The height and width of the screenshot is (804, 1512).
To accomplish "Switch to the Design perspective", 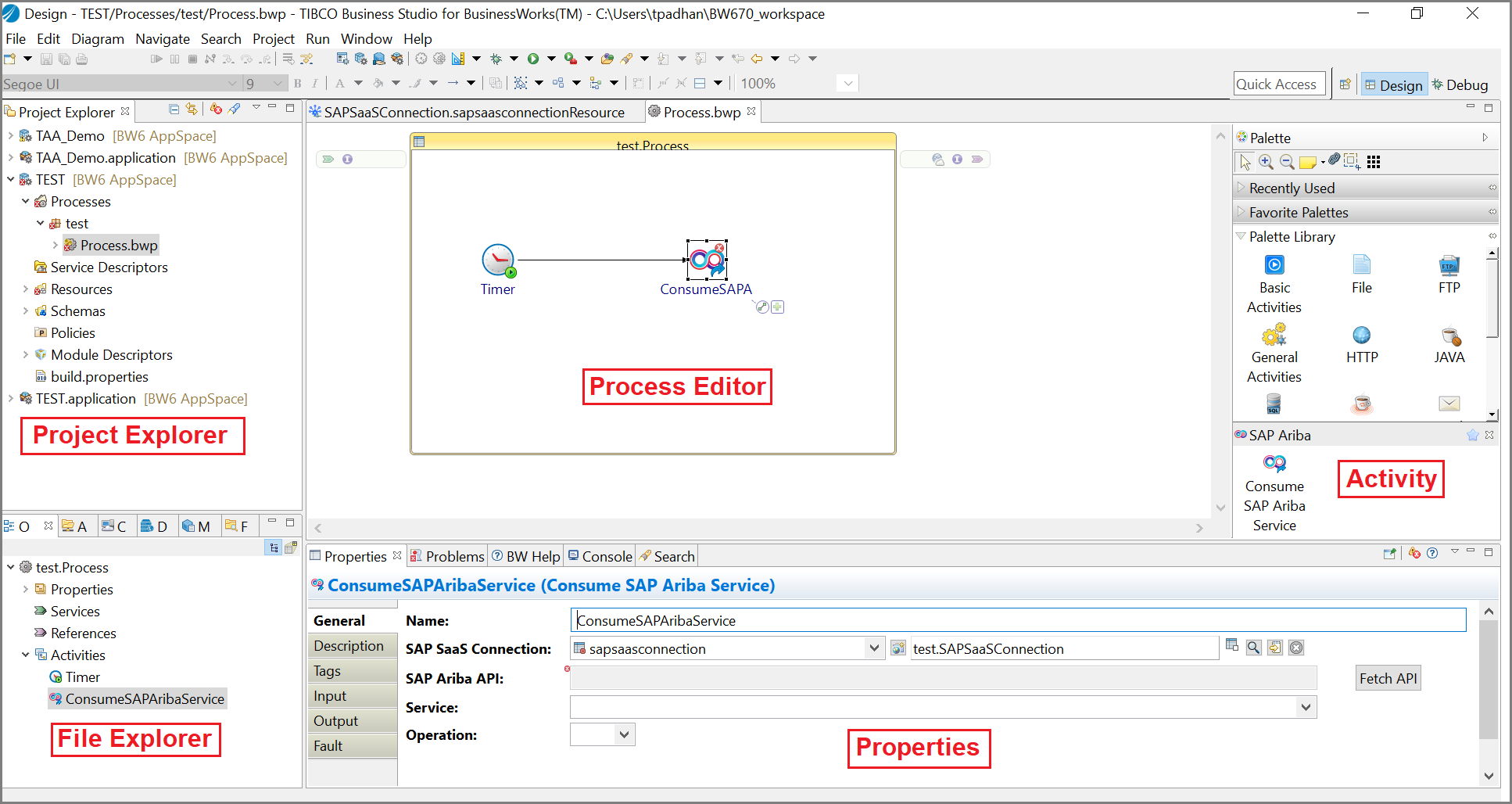I will coord(1394,84).
